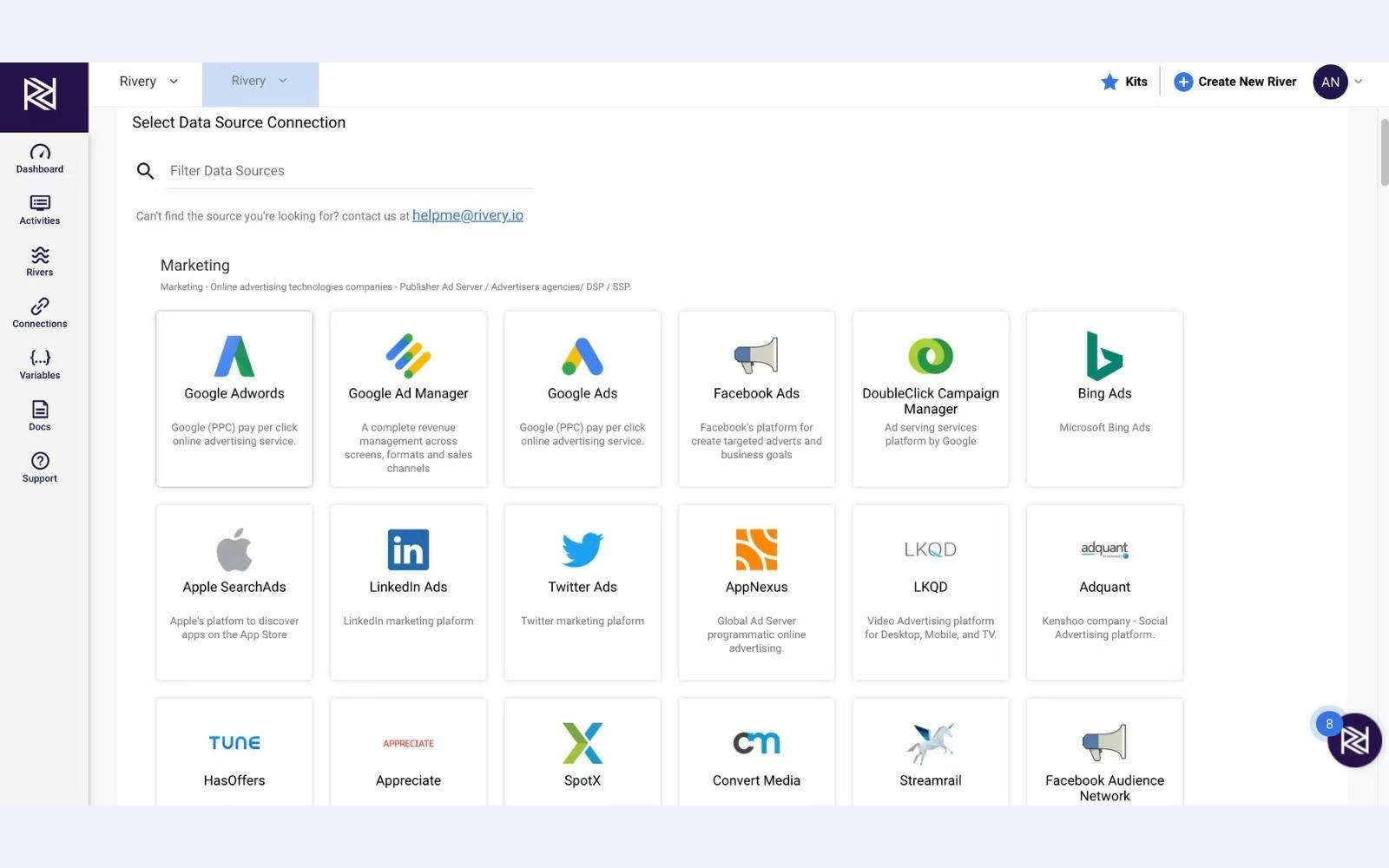Viewport: 1389px width, 868px height.
Task: Open Connections in the sidebar
Action: coord(40,313)
